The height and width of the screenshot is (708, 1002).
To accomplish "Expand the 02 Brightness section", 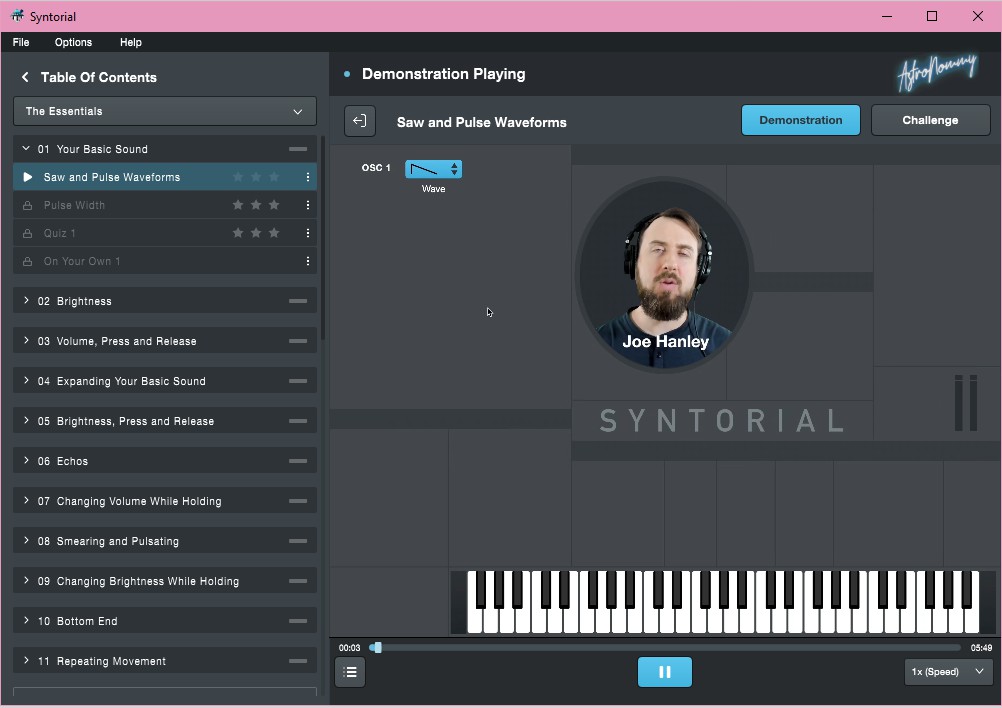I will 165,301.
